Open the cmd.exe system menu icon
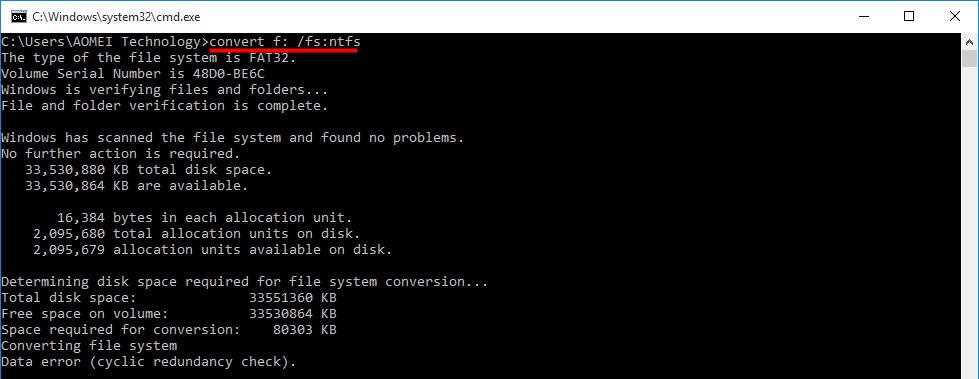This screenshot has height=379, width=979. tap(19, 17)
